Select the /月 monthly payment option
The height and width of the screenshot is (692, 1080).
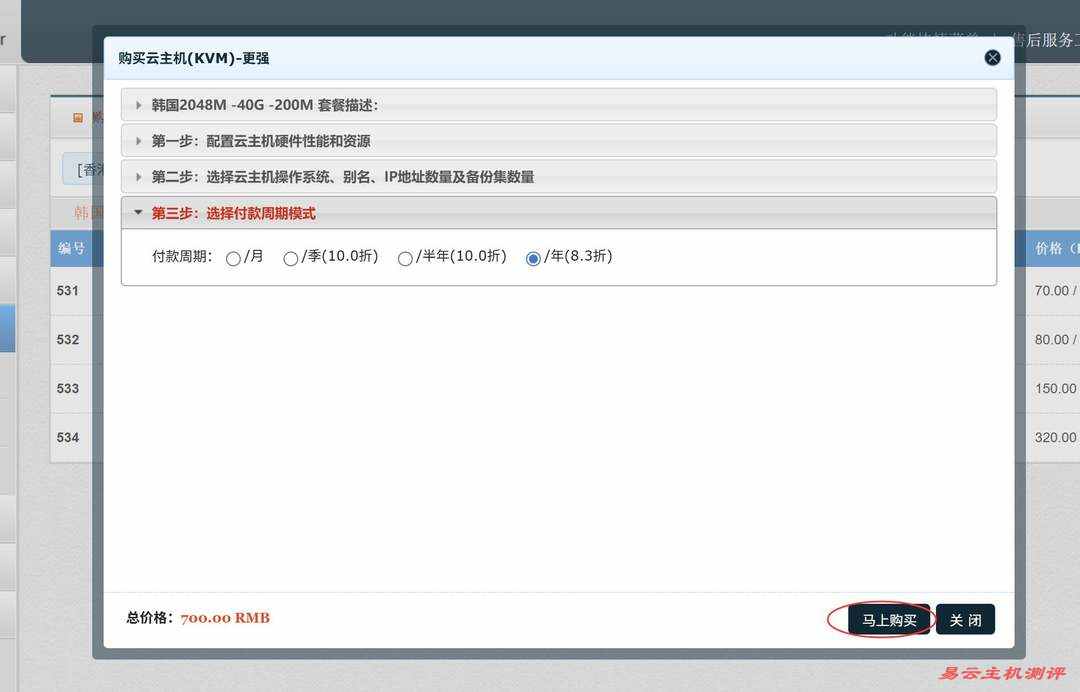click(233, 258)
